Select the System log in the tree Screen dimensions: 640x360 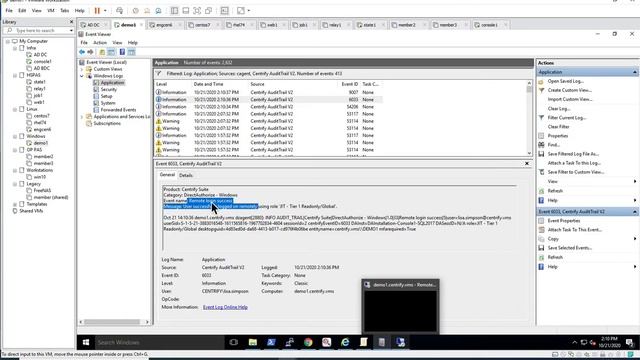108,103
